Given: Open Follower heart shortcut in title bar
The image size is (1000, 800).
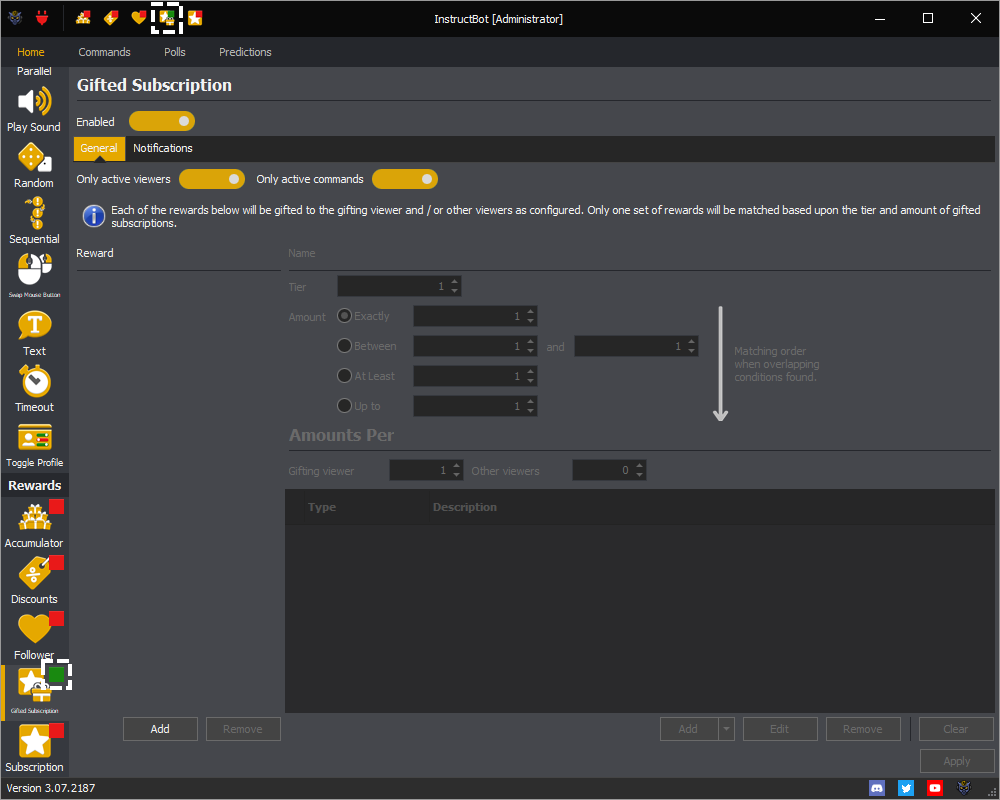Looking at the screenshot, I should [x=138, y=18].
